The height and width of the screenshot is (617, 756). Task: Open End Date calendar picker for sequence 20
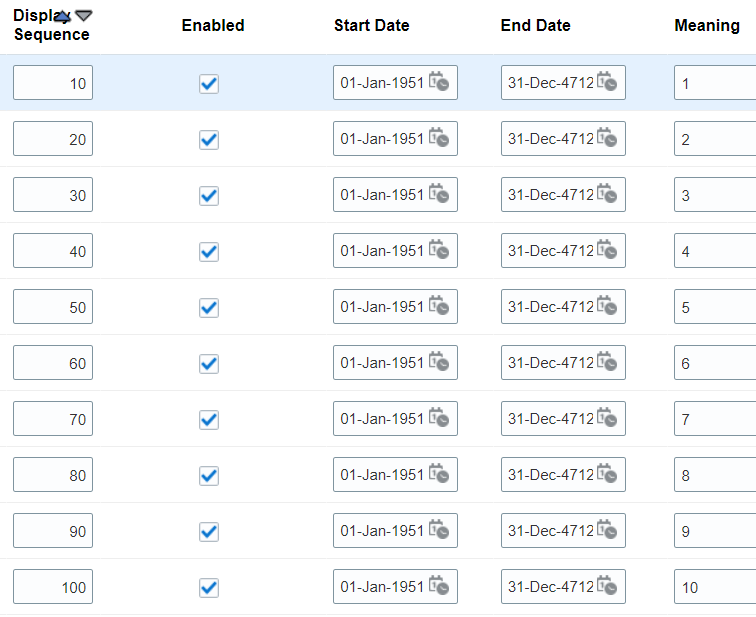[607, 138]
